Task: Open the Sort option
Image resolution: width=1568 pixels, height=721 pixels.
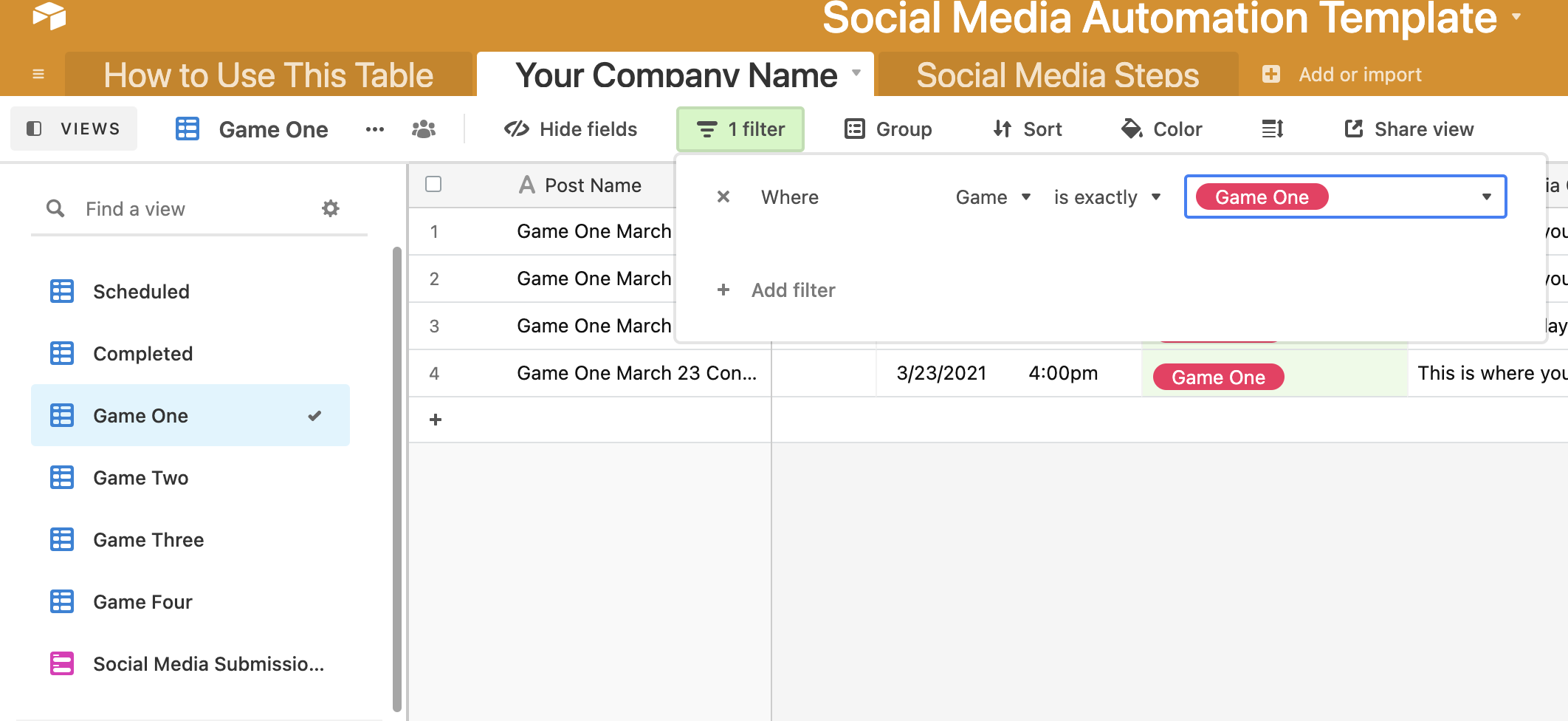Action: pyautogui.click(x=1027, y=129)
